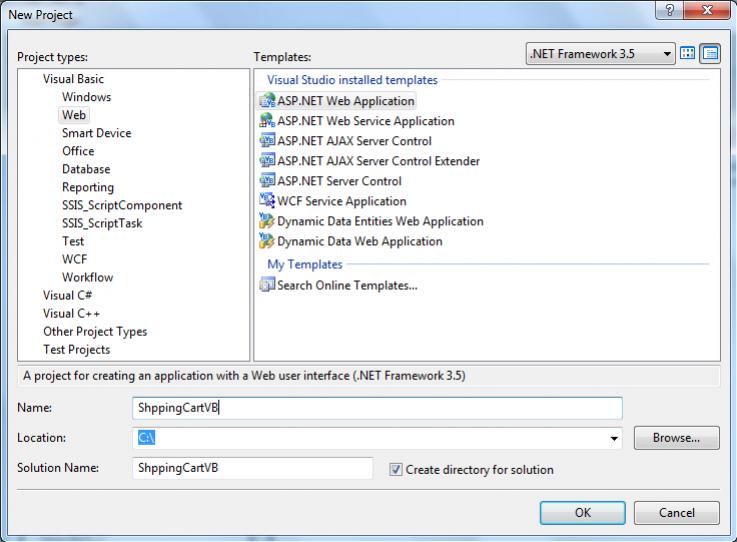Select Office project type
This screenshot has height=542, width=737.
(78, 151)
